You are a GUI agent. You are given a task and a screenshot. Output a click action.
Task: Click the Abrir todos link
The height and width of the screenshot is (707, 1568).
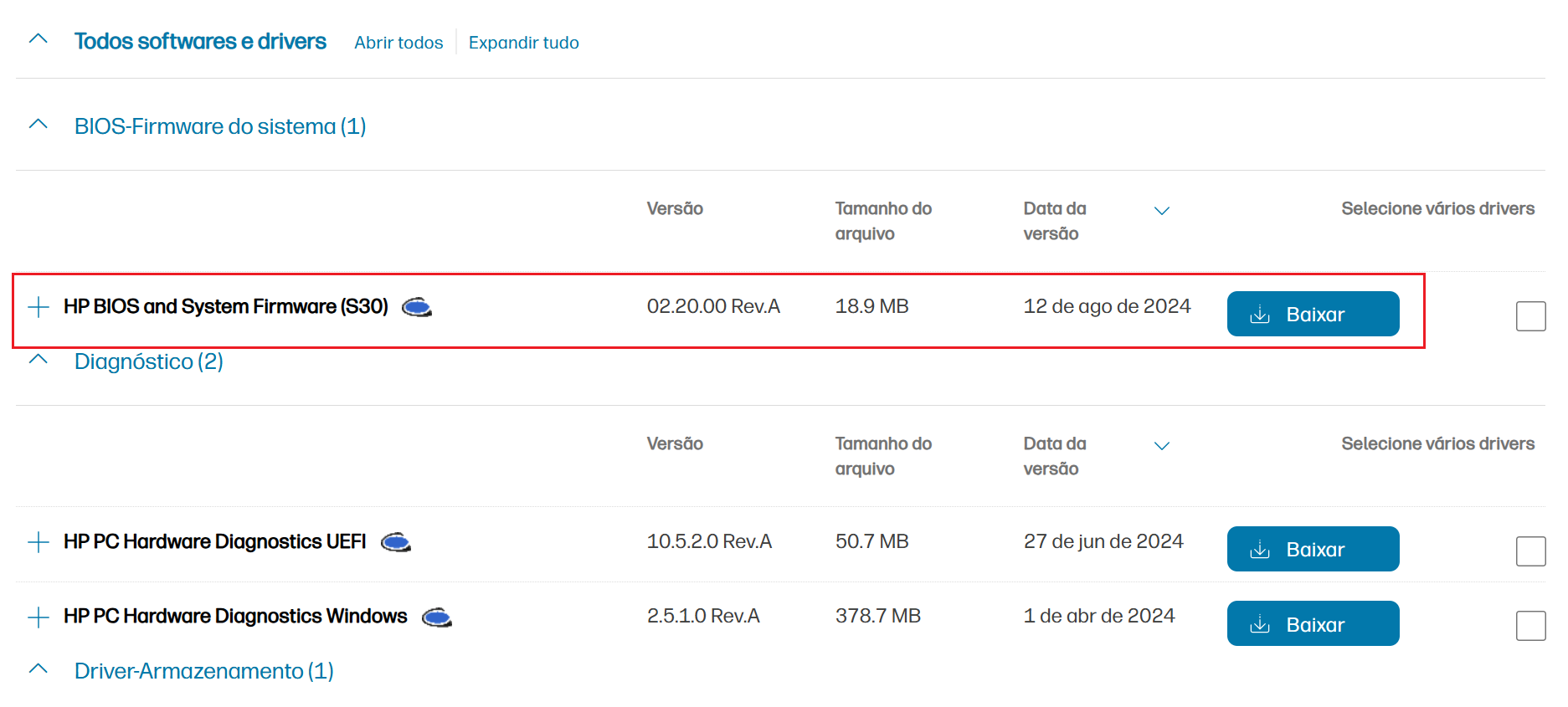398,43
